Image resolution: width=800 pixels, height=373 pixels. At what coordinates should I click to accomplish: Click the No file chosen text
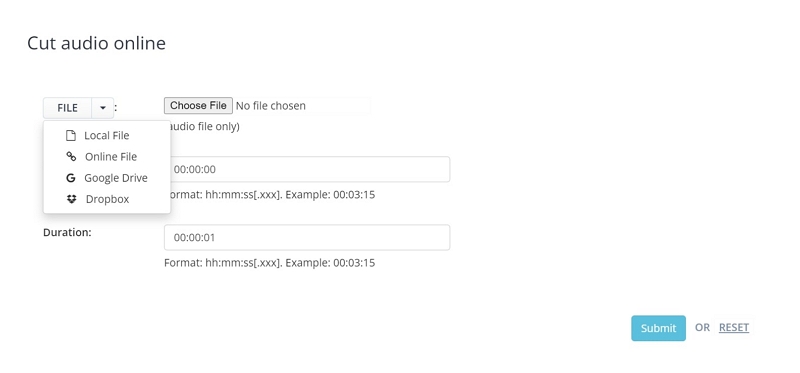tap(271, 106)
